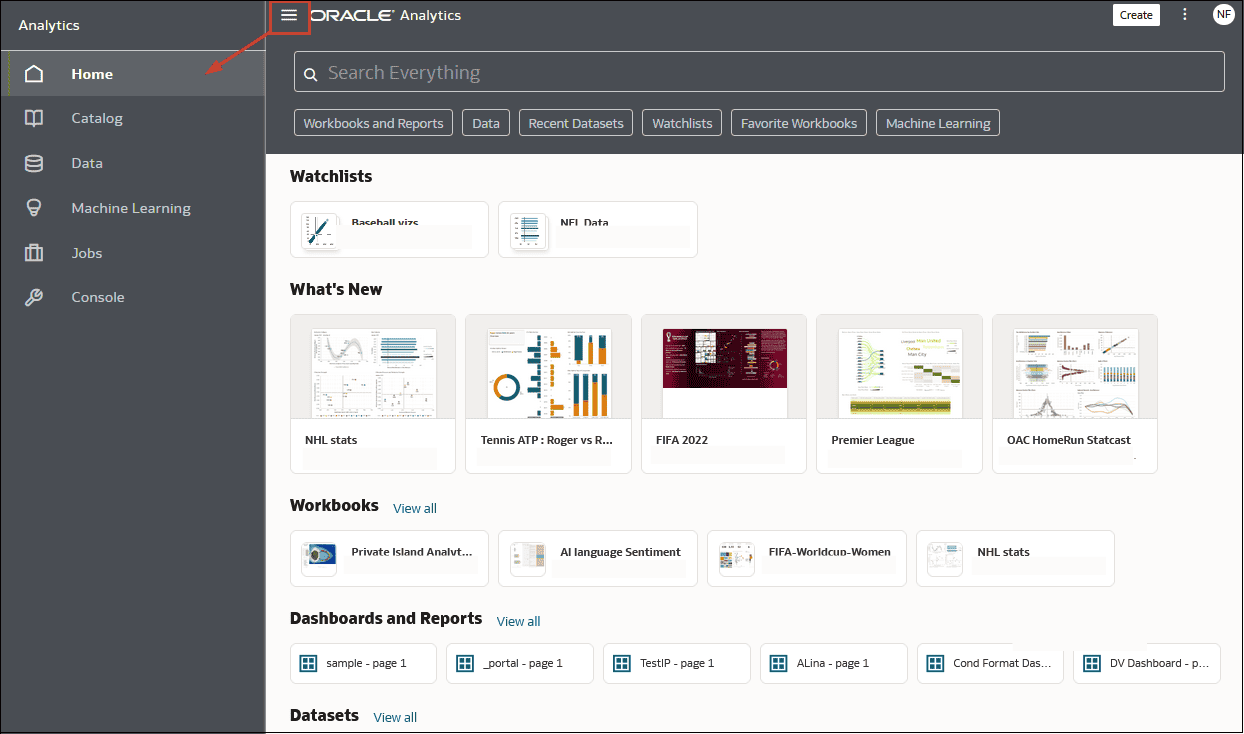Toggle the Favorite Workbooks filter
Viewport: 1244px width, 734px height.
pyautogui.click(x=798, y=122)
